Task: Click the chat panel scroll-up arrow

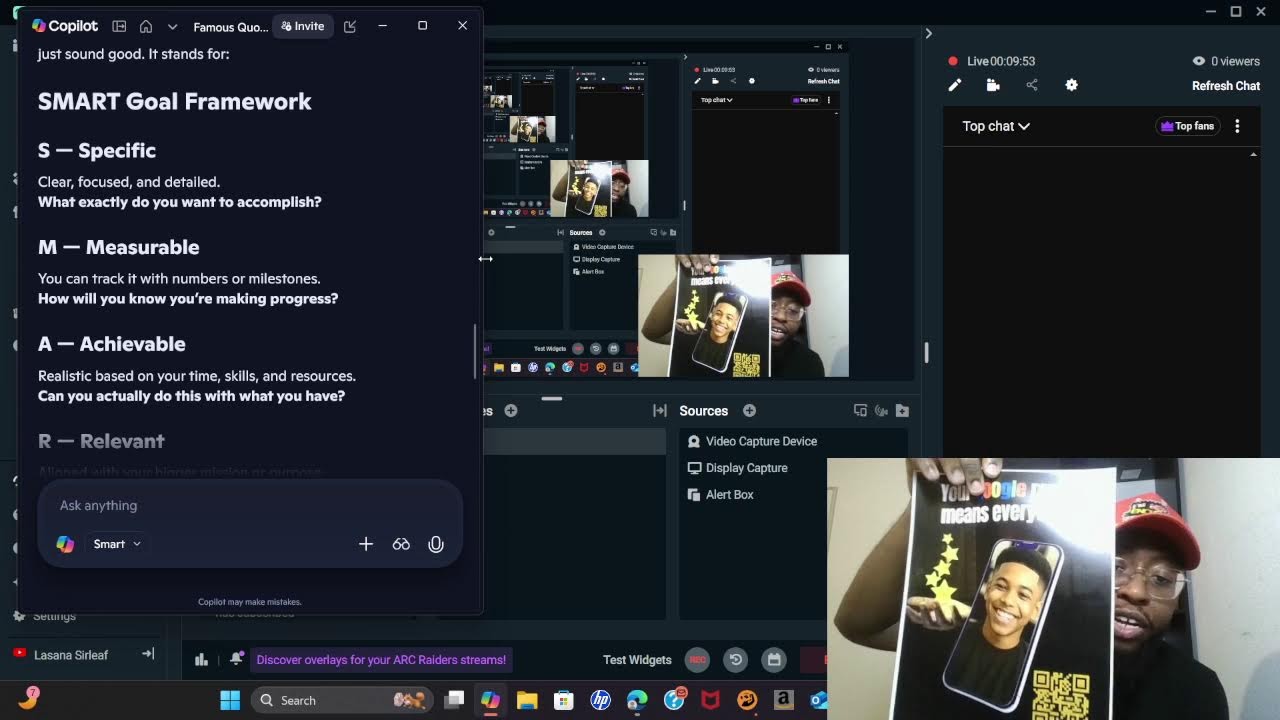Action: click(1254, 155)
